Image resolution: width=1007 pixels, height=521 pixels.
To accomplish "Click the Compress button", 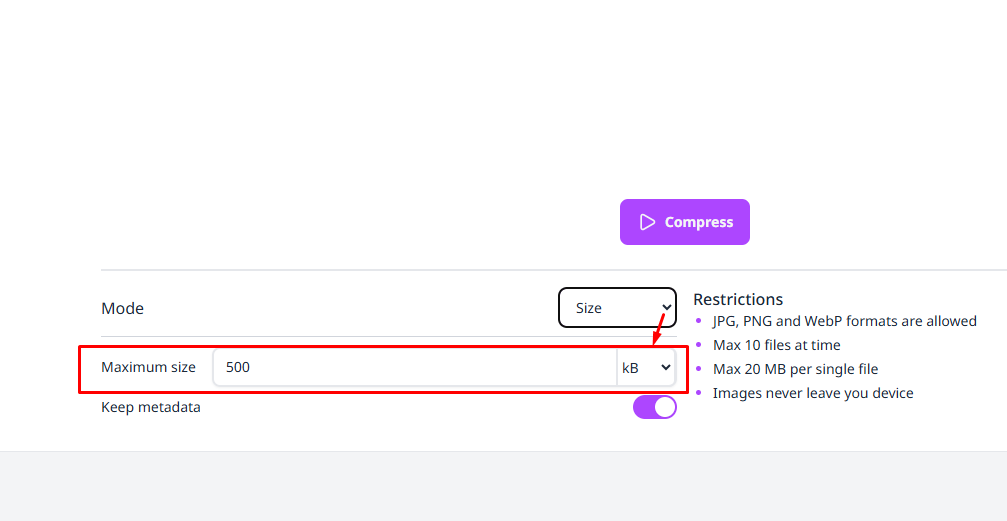I will click(x=684, y=222).
